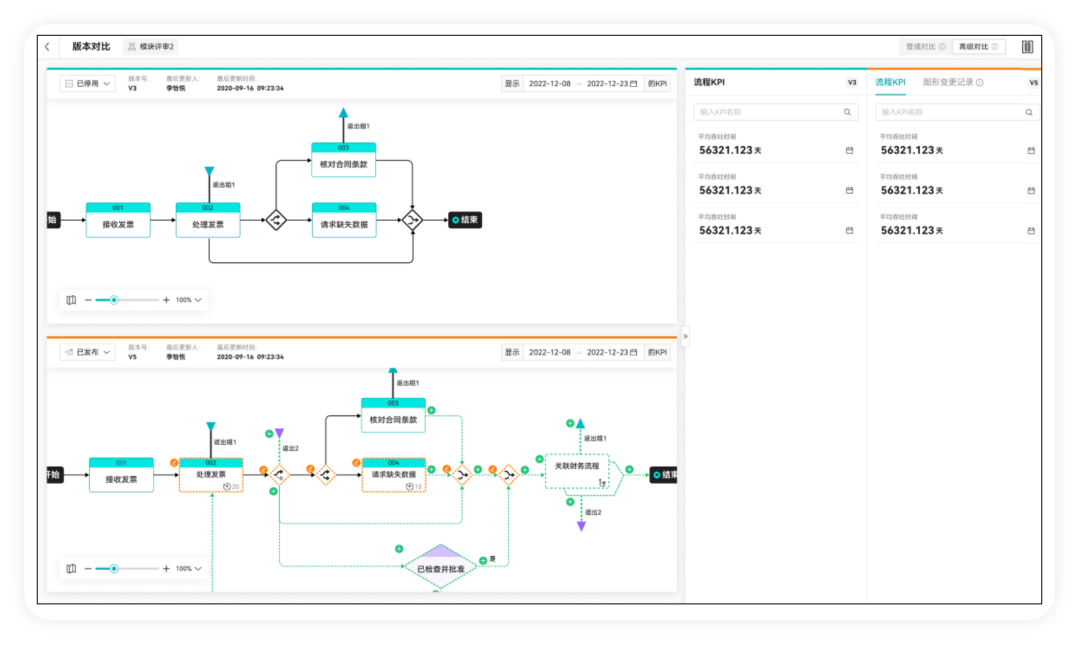1080x645 pixels.
Task: Click the zoom-out minus in the V3 canvas
Action: coord(87,300)
